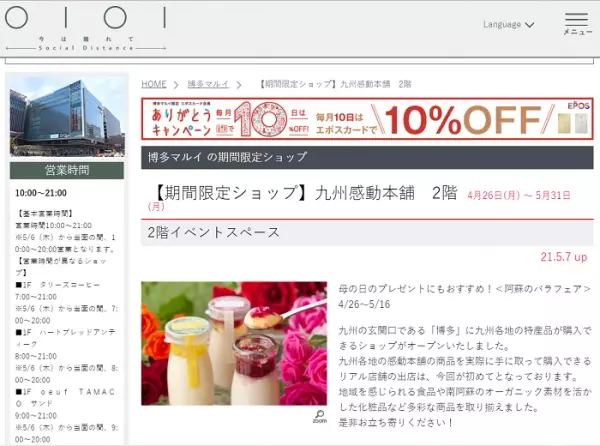Click the 4/26~5/16 fair dates
The height and width of the screenshot is (446, 600).
point(364,304)
